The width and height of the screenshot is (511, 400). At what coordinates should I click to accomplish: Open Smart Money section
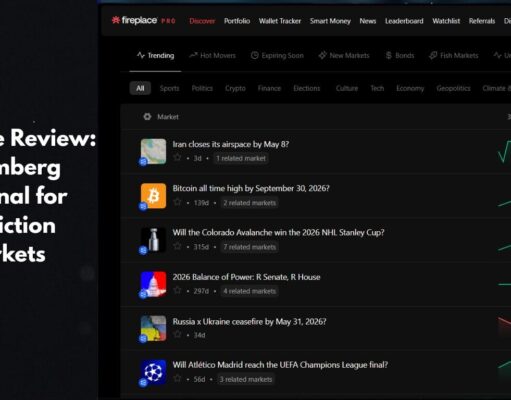pos(330,21)
